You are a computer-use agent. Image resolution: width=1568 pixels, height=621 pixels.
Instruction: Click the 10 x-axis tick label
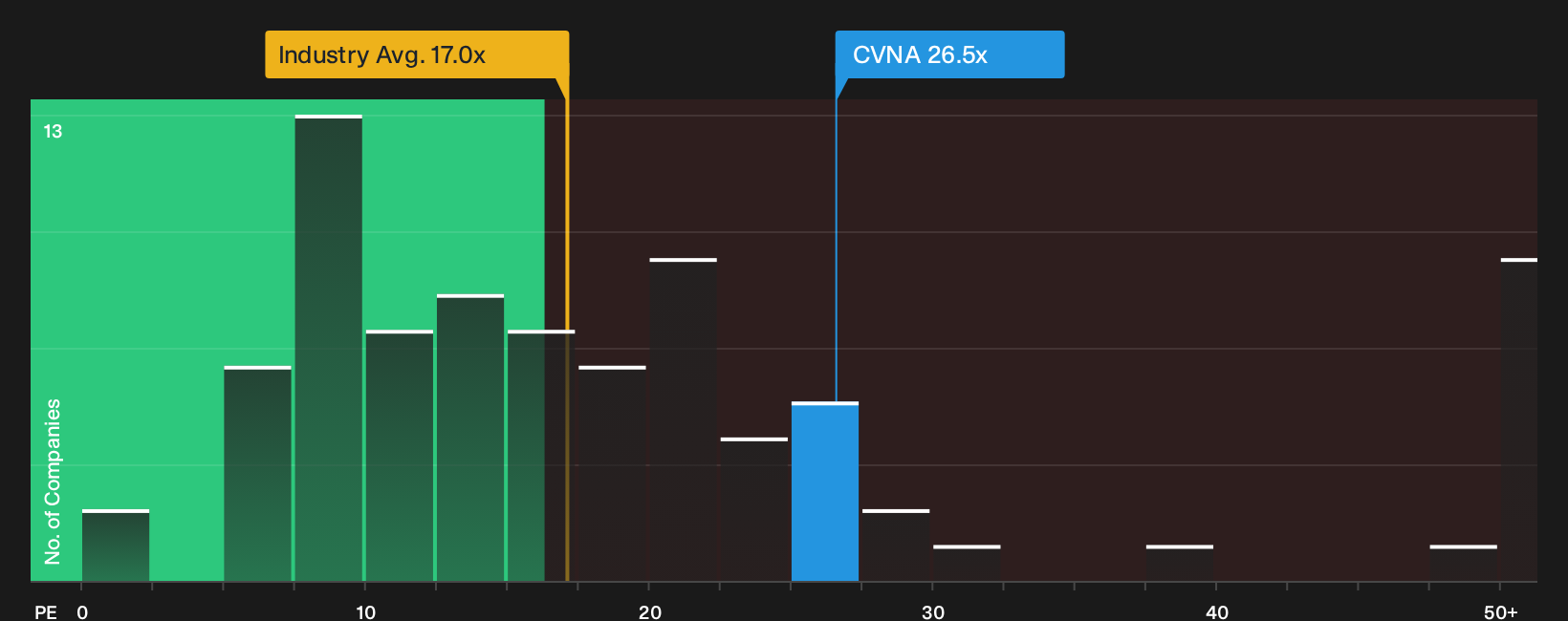click(x=366, y=612)
